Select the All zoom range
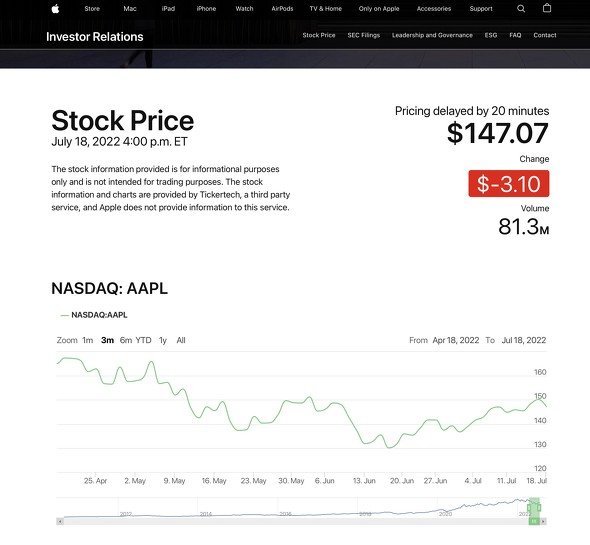590x545 pixels. (181, 340)
